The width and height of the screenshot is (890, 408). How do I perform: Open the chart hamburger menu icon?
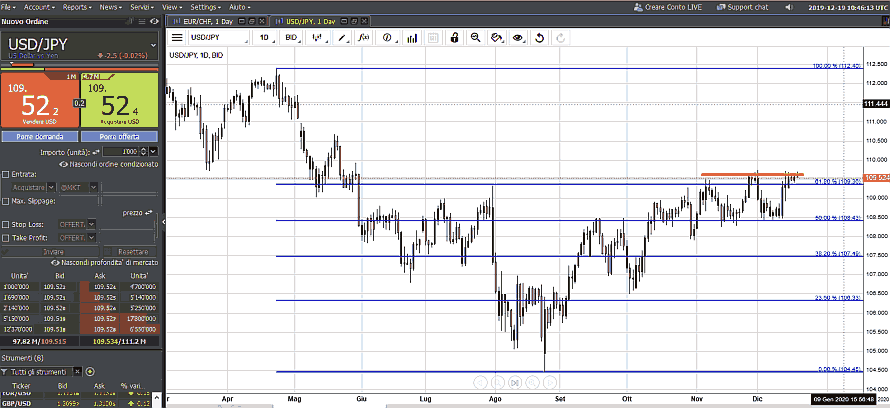(177, 37)
